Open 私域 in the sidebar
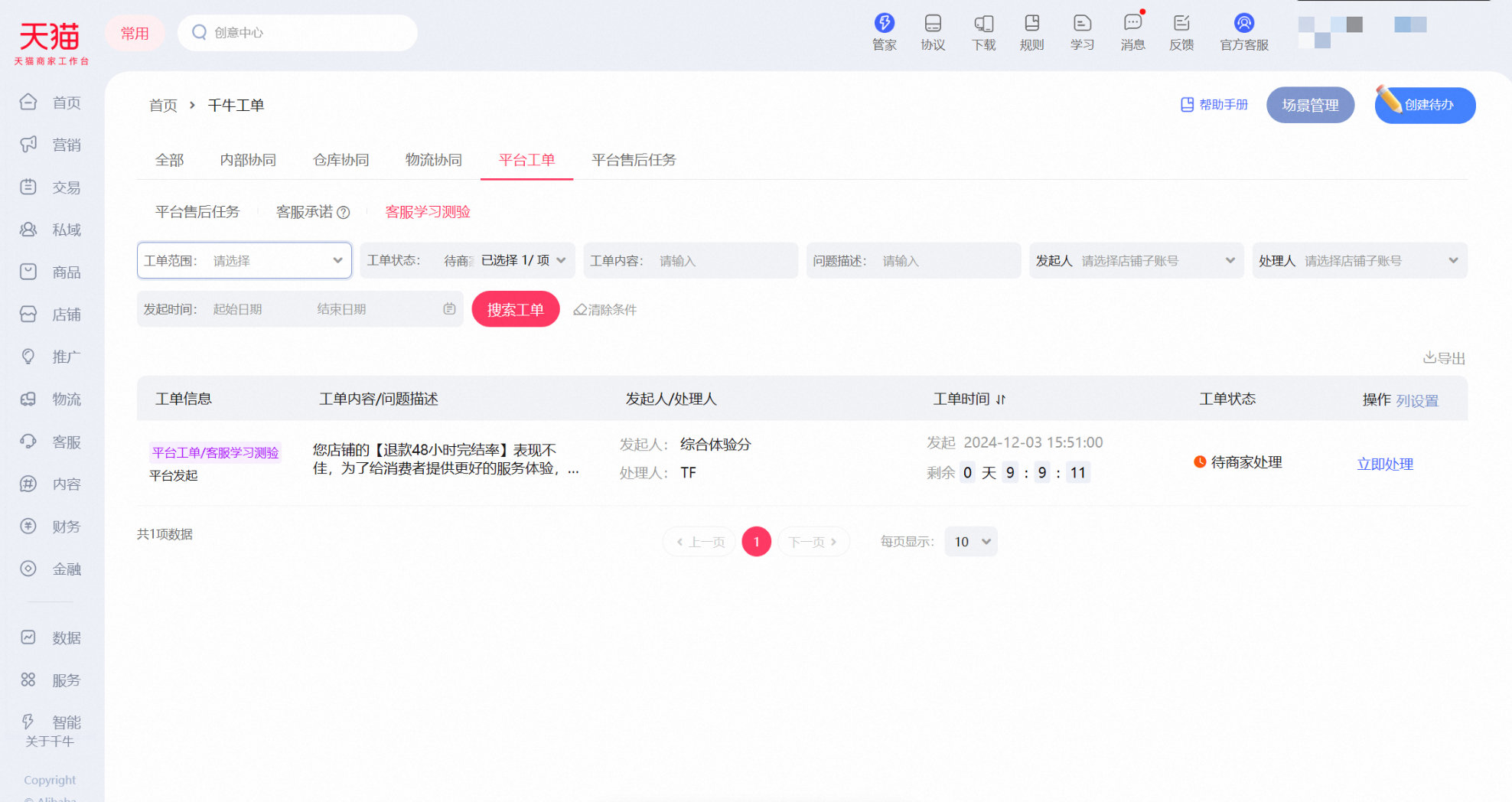 click(51, 230)
